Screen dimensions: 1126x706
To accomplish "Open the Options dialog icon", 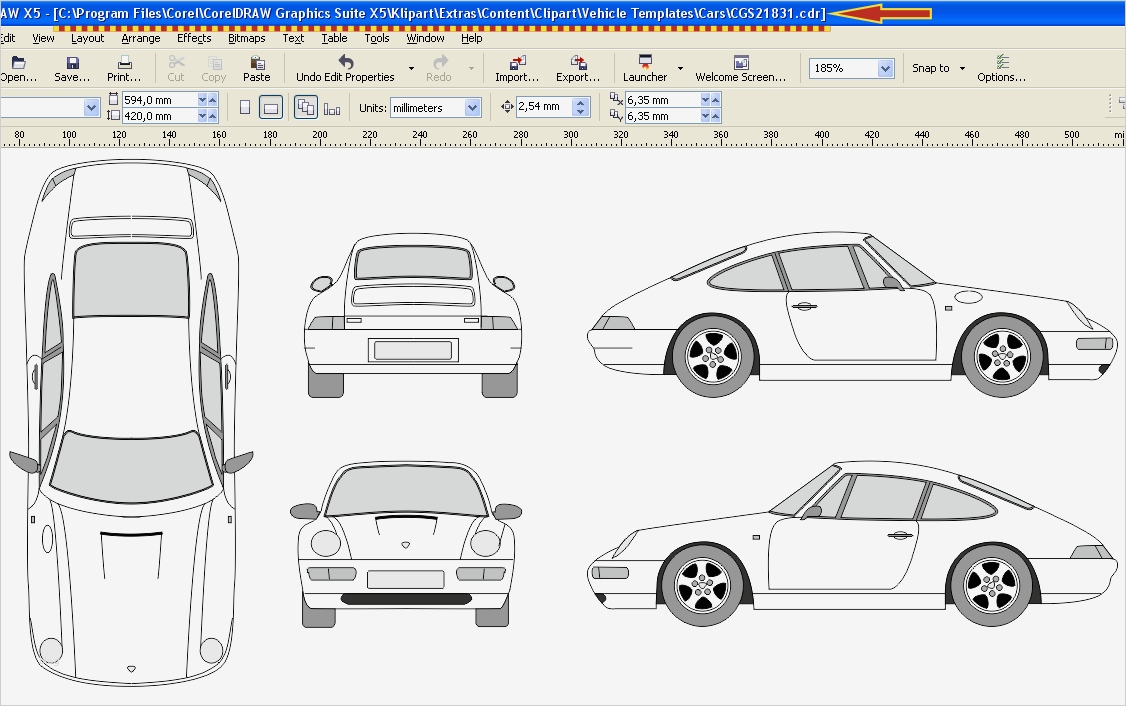I will tap(1002, 63).
